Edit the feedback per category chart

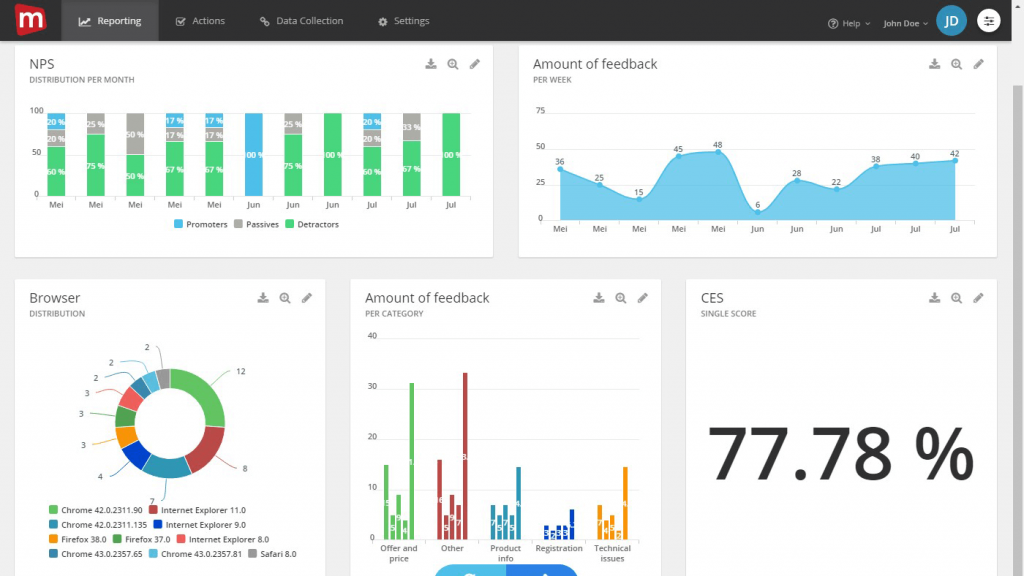coord(643,298)
